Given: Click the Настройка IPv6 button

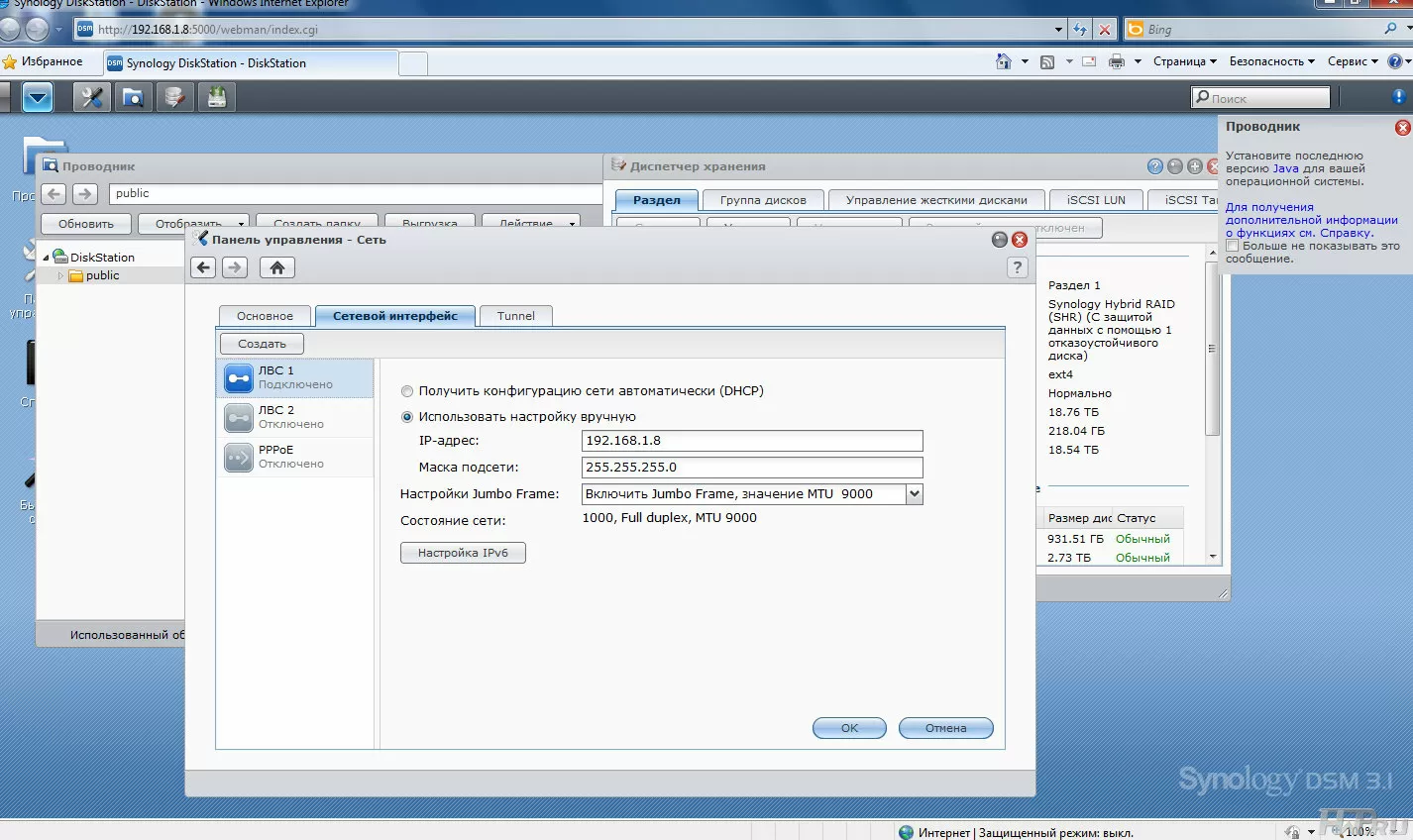Looking at the screenshot, I should [x=463, y=553].
